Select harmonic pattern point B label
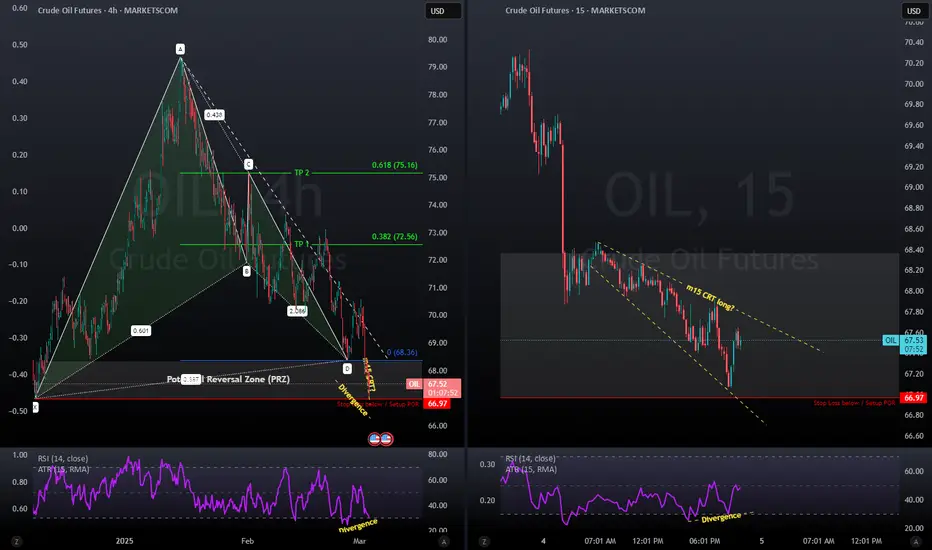The width and height of the screenshot is (932, 550). (246, 271)
